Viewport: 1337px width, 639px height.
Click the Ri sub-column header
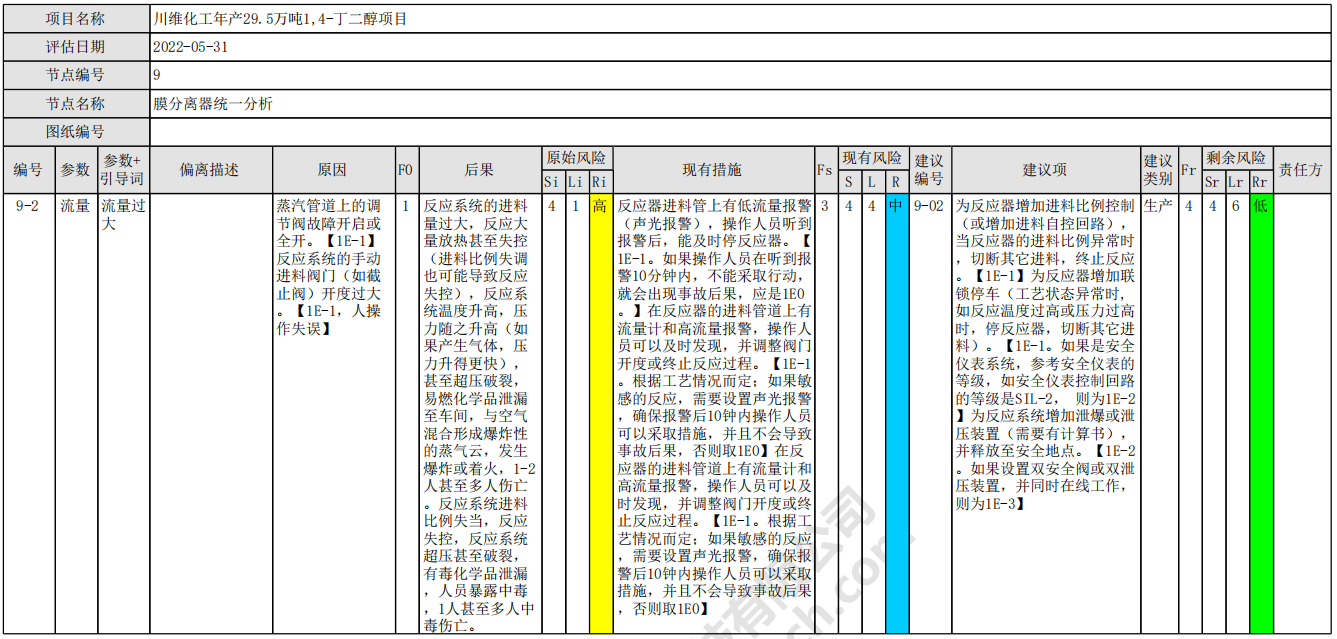[600, 182]
